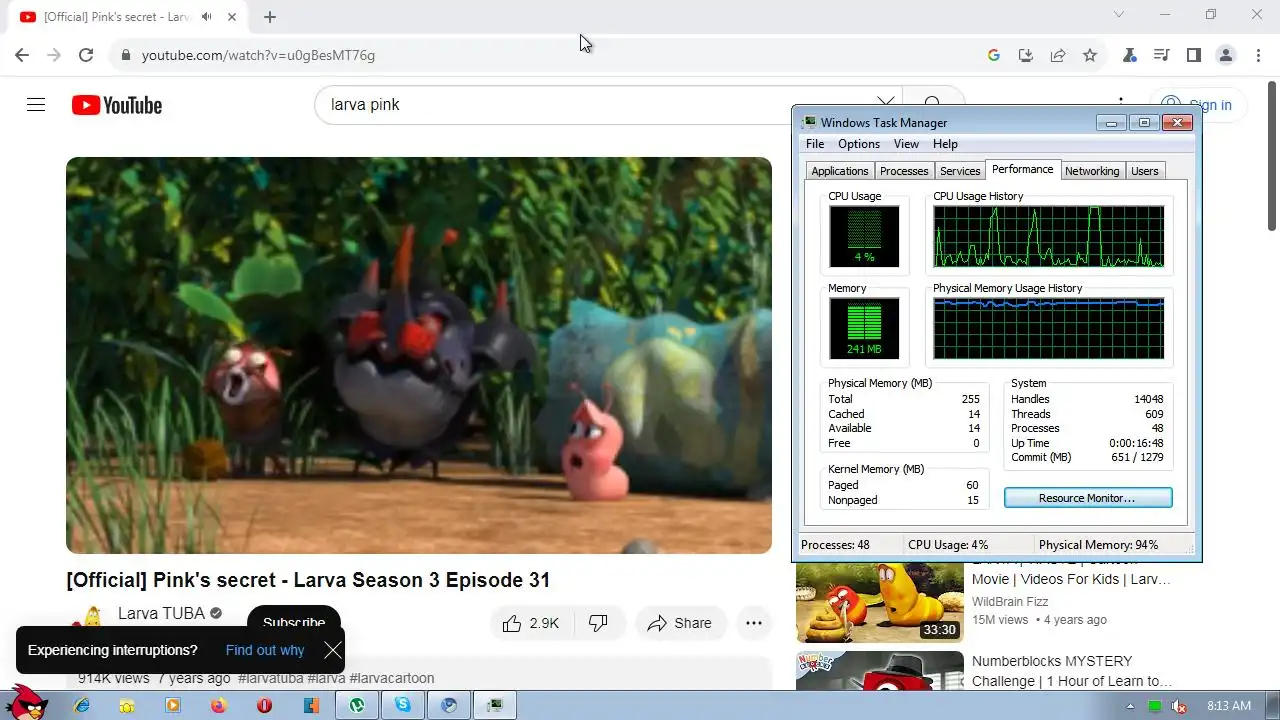
Task: Open the YouTube hamburger guide menu
Action: click(36, 105)
